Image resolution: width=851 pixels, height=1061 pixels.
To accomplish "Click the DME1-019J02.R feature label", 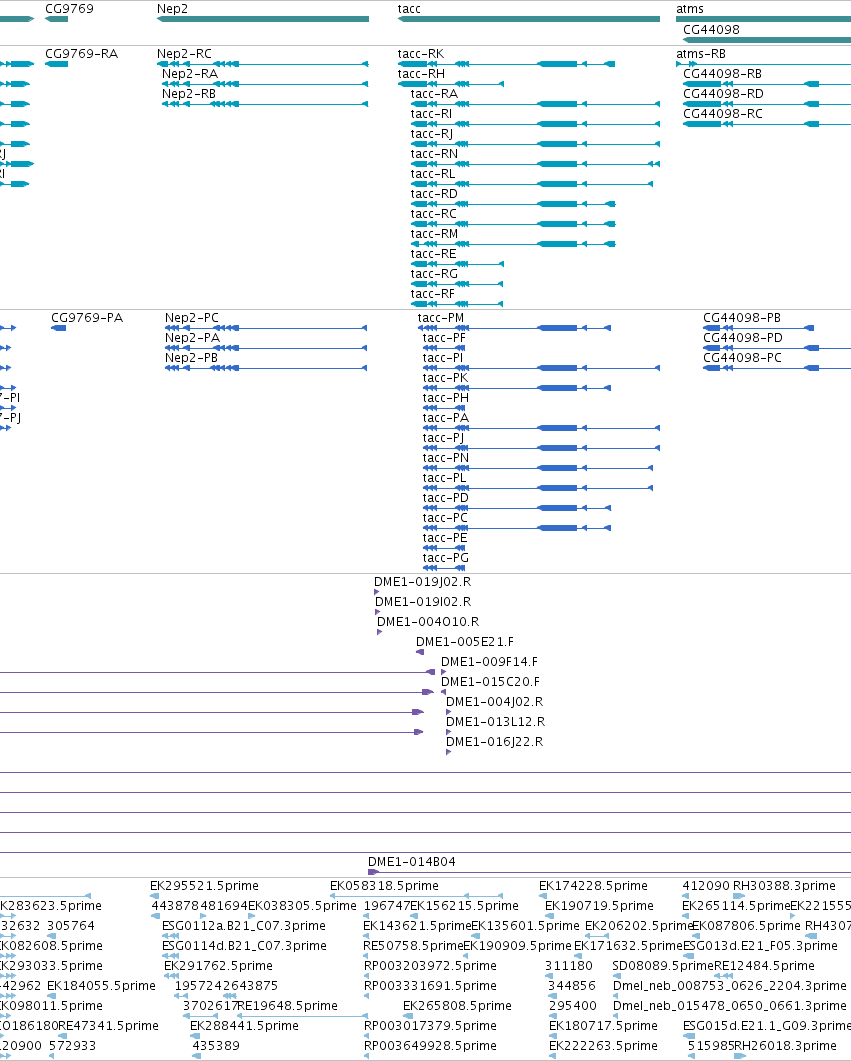I will click(423, 581).
